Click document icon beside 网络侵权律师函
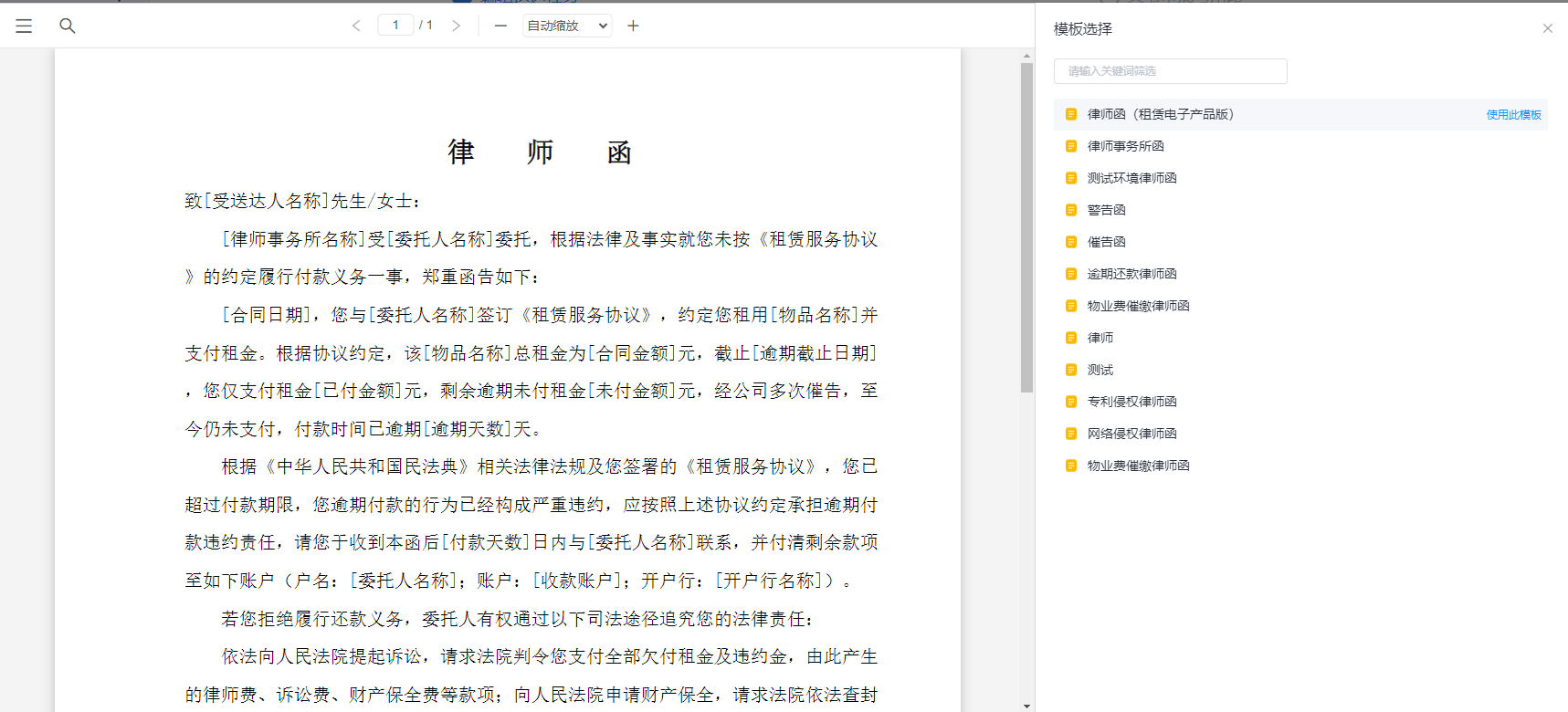 pyautogui.click(x=1071, y=434)
